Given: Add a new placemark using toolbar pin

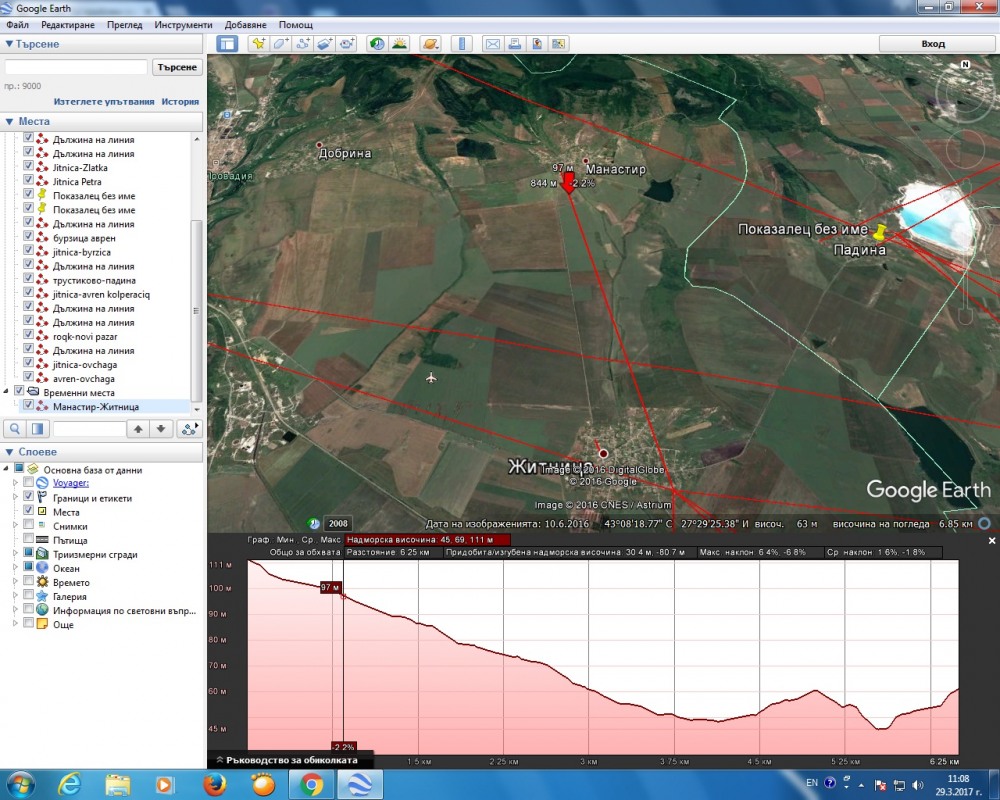Looking at the screenshot, I should [258, 43].
